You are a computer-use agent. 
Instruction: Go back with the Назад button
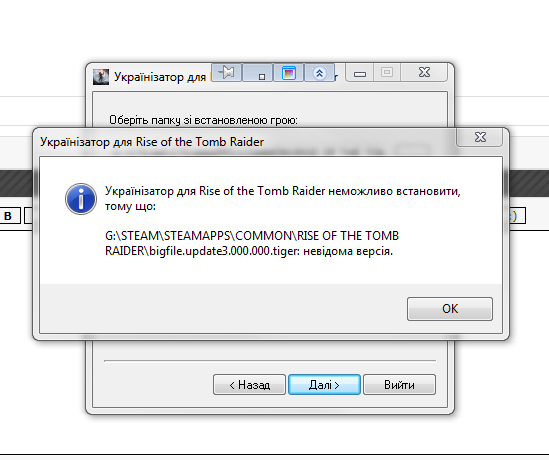(249, 385)
